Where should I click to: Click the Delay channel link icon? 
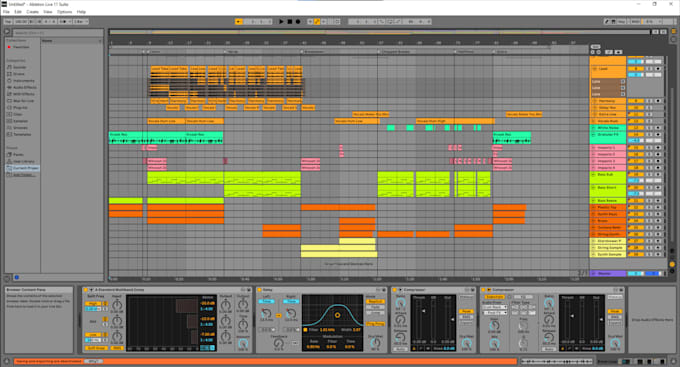(278, 315)
